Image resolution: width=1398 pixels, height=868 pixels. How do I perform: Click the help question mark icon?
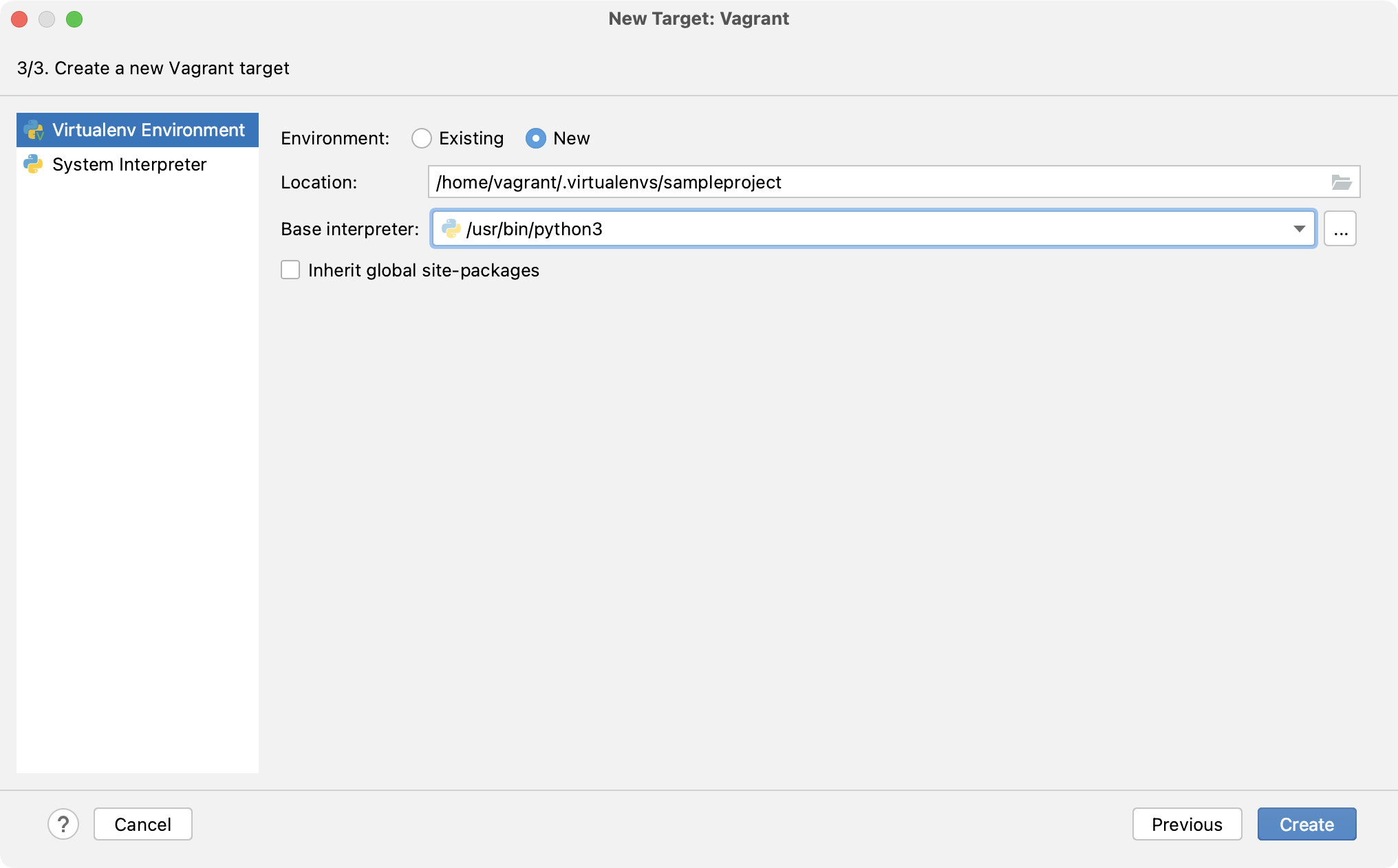click(63, 825)
